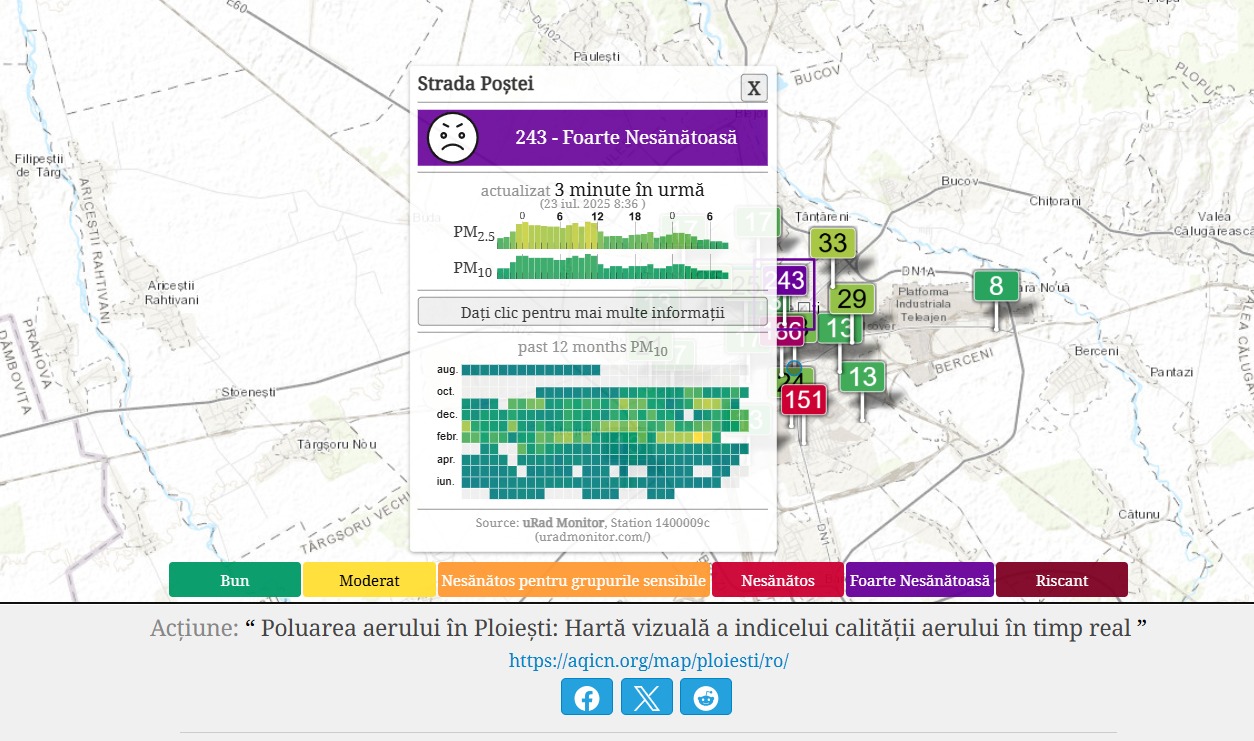Click the unhappy face icon in popup
Image resolution: width=1254 pixels, height=741 pixels.
(453, 138)
